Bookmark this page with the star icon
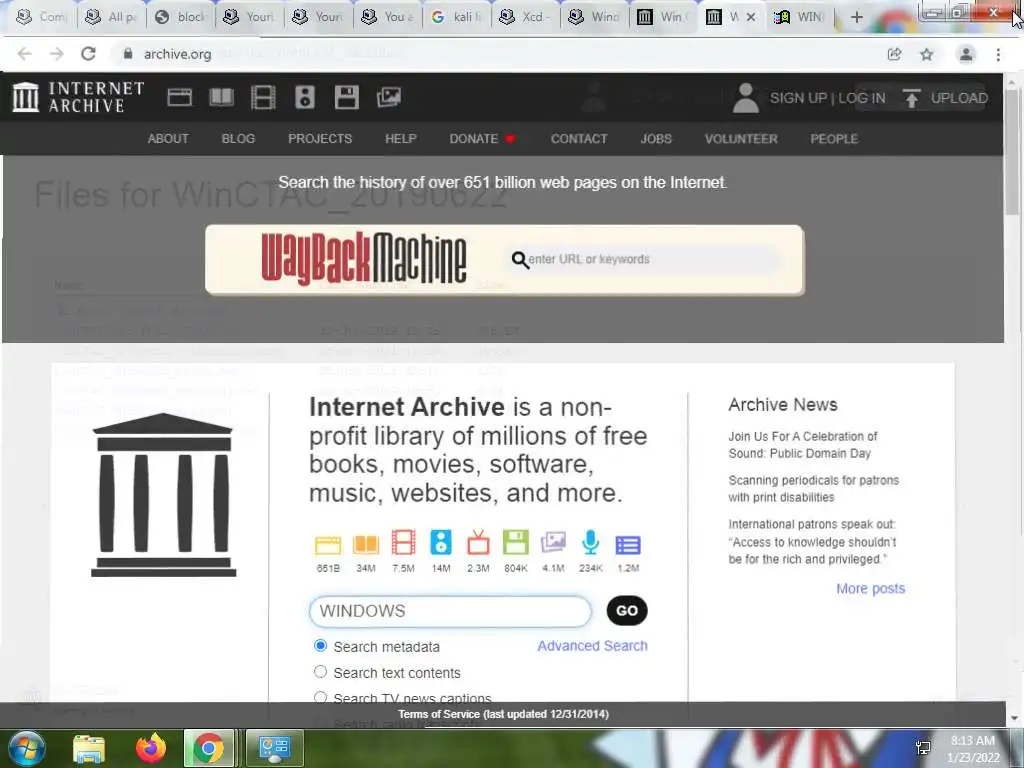 (927, 54)
